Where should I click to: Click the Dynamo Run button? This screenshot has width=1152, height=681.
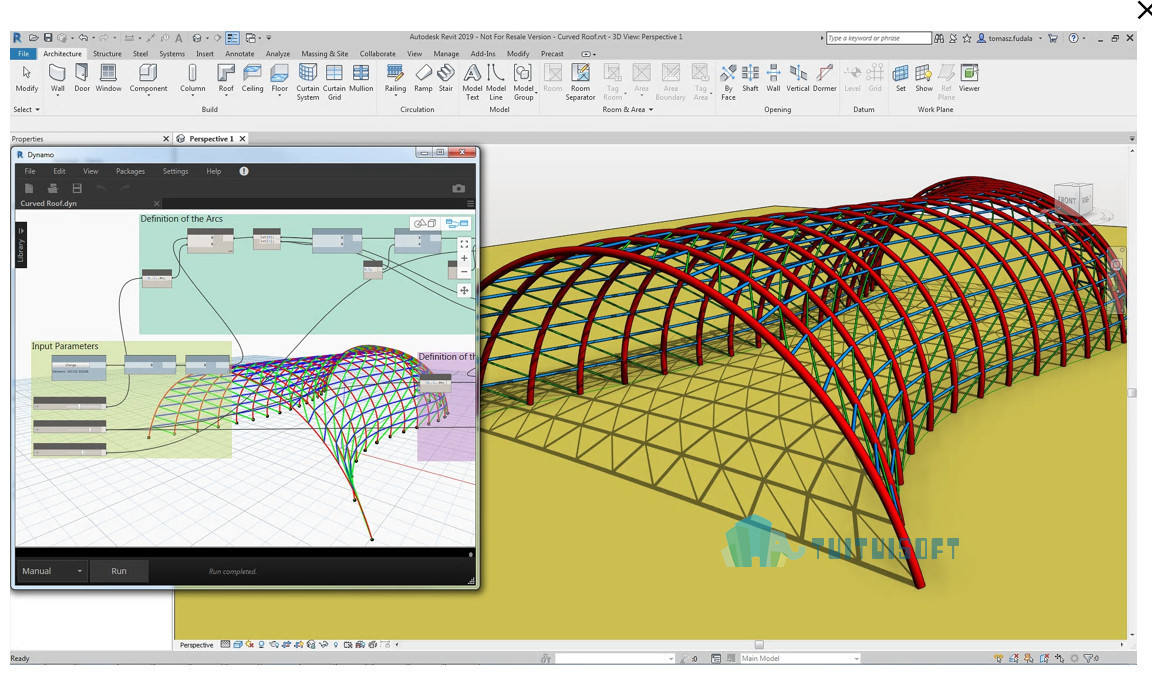(119, 571)
